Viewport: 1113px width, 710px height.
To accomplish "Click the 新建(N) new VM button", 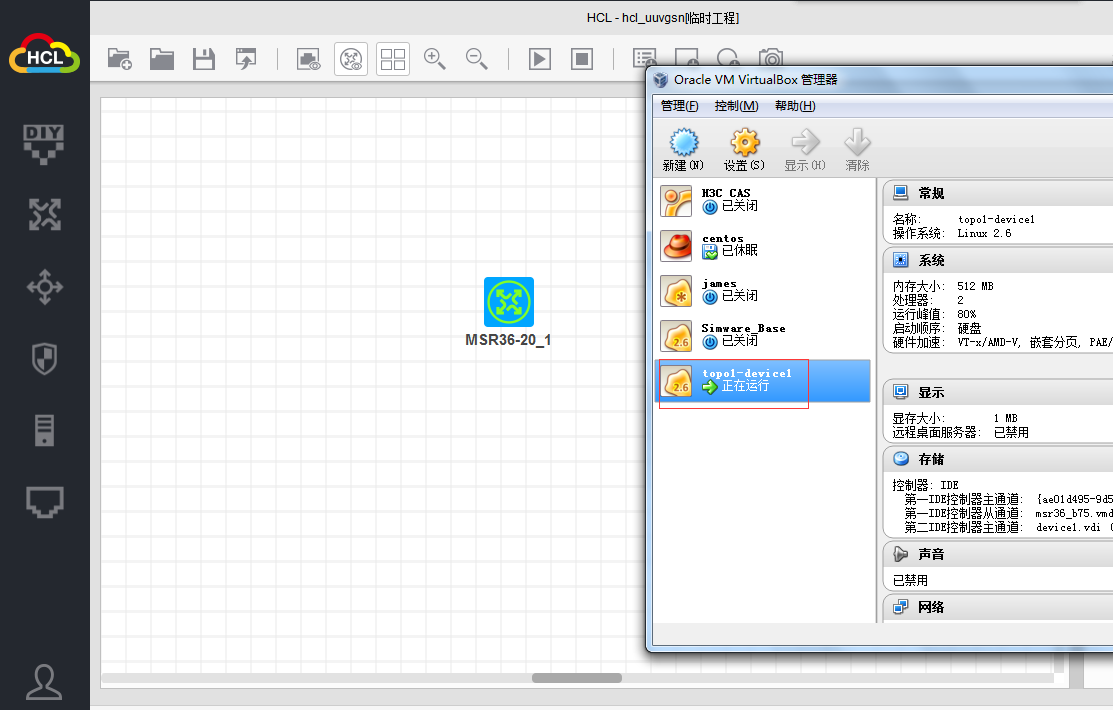I will (x=684, y=150).
